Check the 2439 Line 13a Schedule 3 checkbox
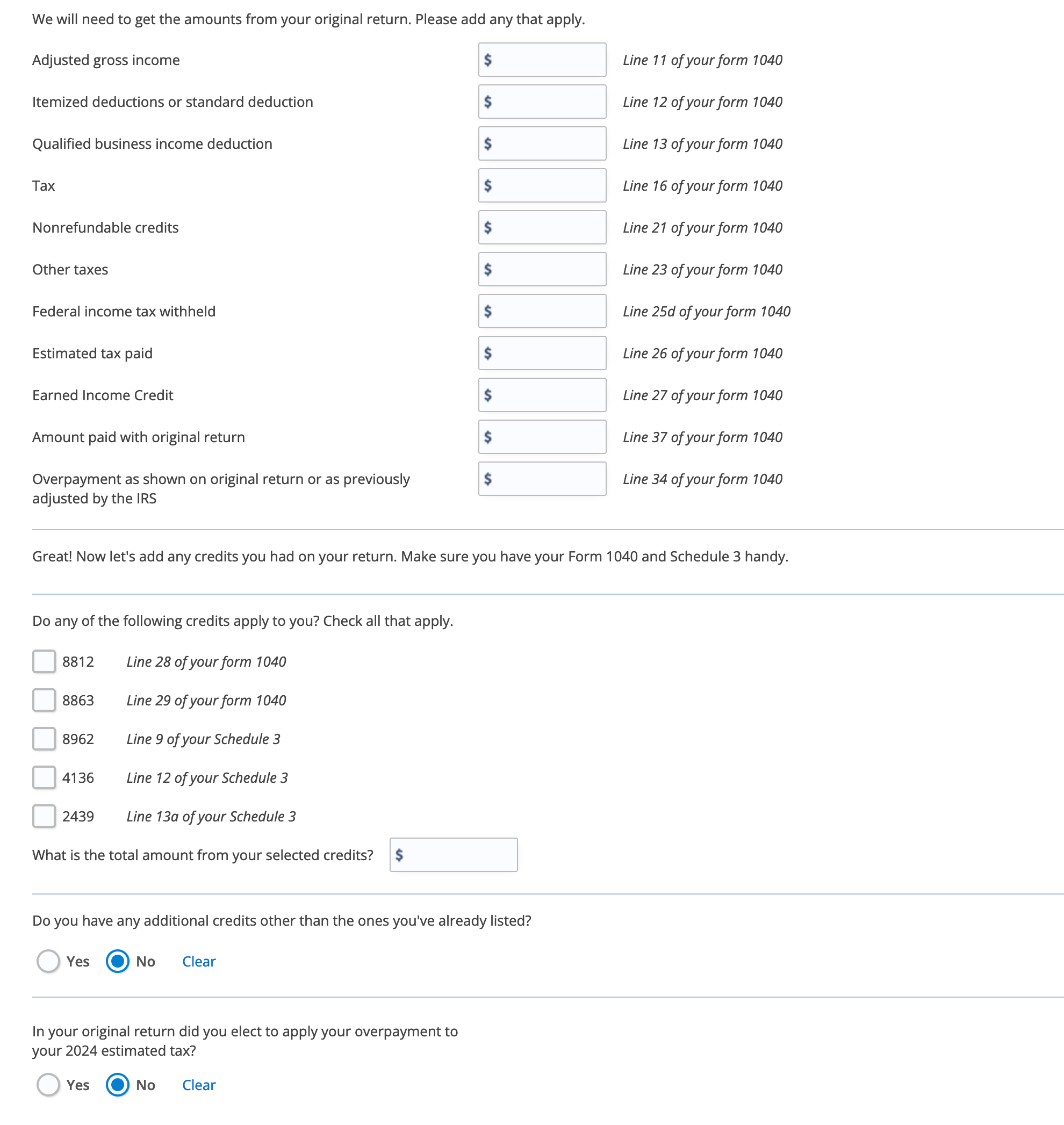Screen dimensions: 1064x1125 pos(45,815)
